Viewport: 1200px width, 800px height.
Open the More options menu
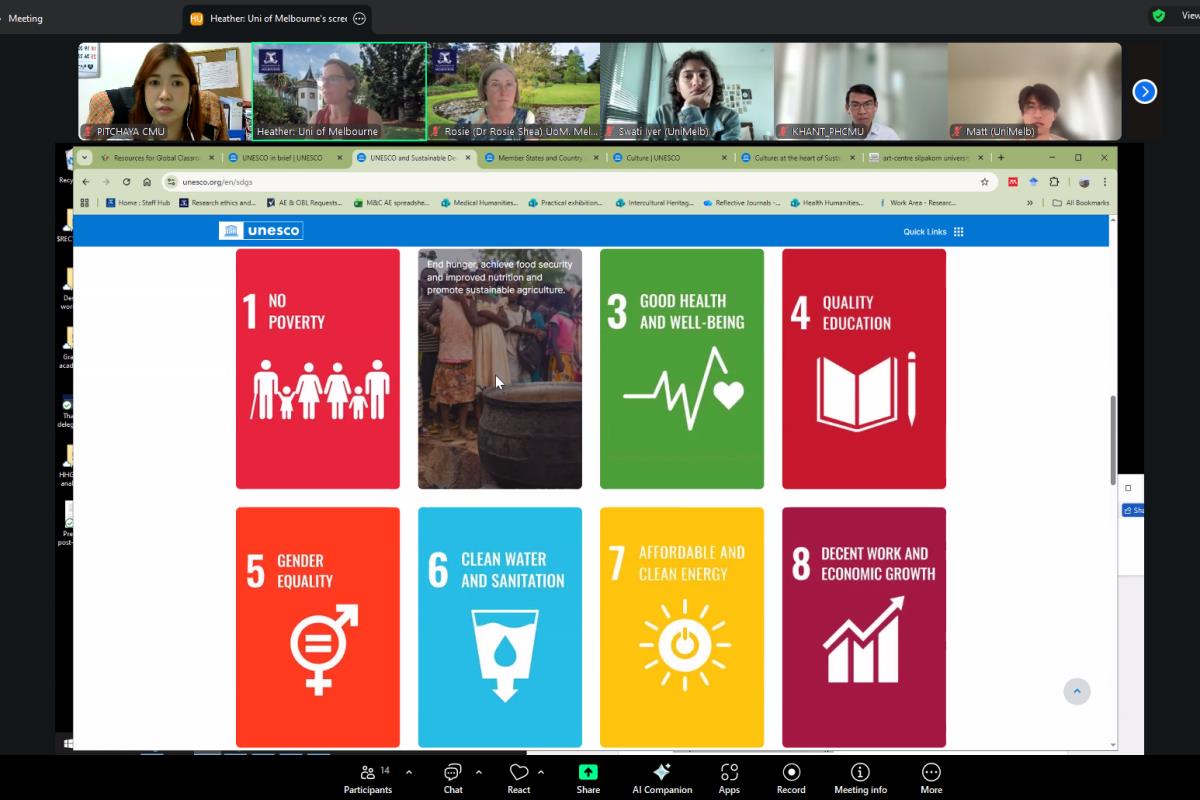[931, 777]
